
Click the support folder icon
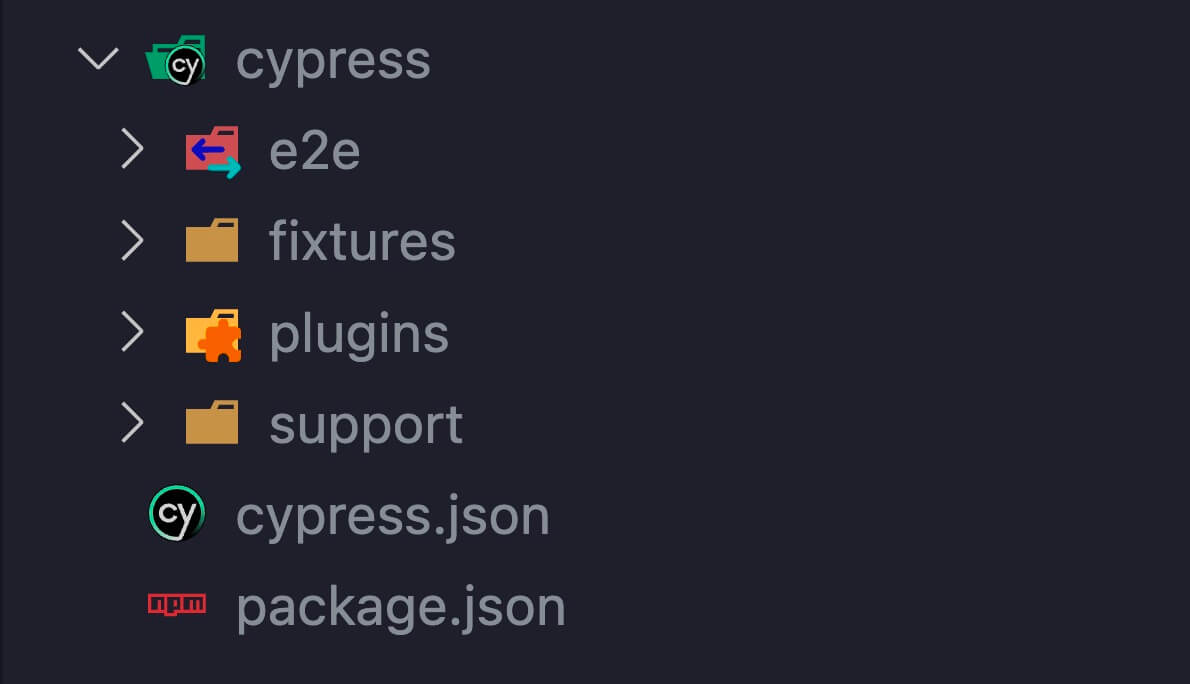pyautogui.click(x=212, y=422)
